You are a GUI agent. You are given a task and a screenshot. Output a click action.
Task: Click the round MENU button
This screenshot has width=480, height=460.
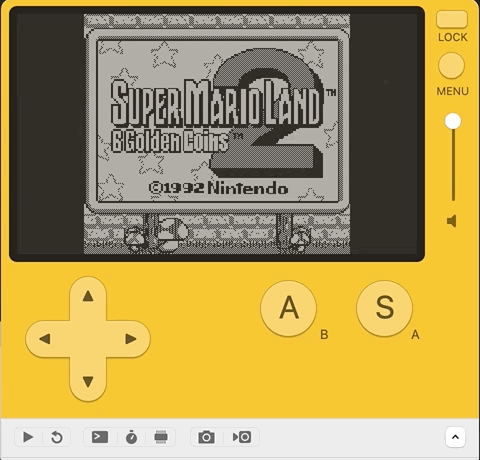[451, 66]
